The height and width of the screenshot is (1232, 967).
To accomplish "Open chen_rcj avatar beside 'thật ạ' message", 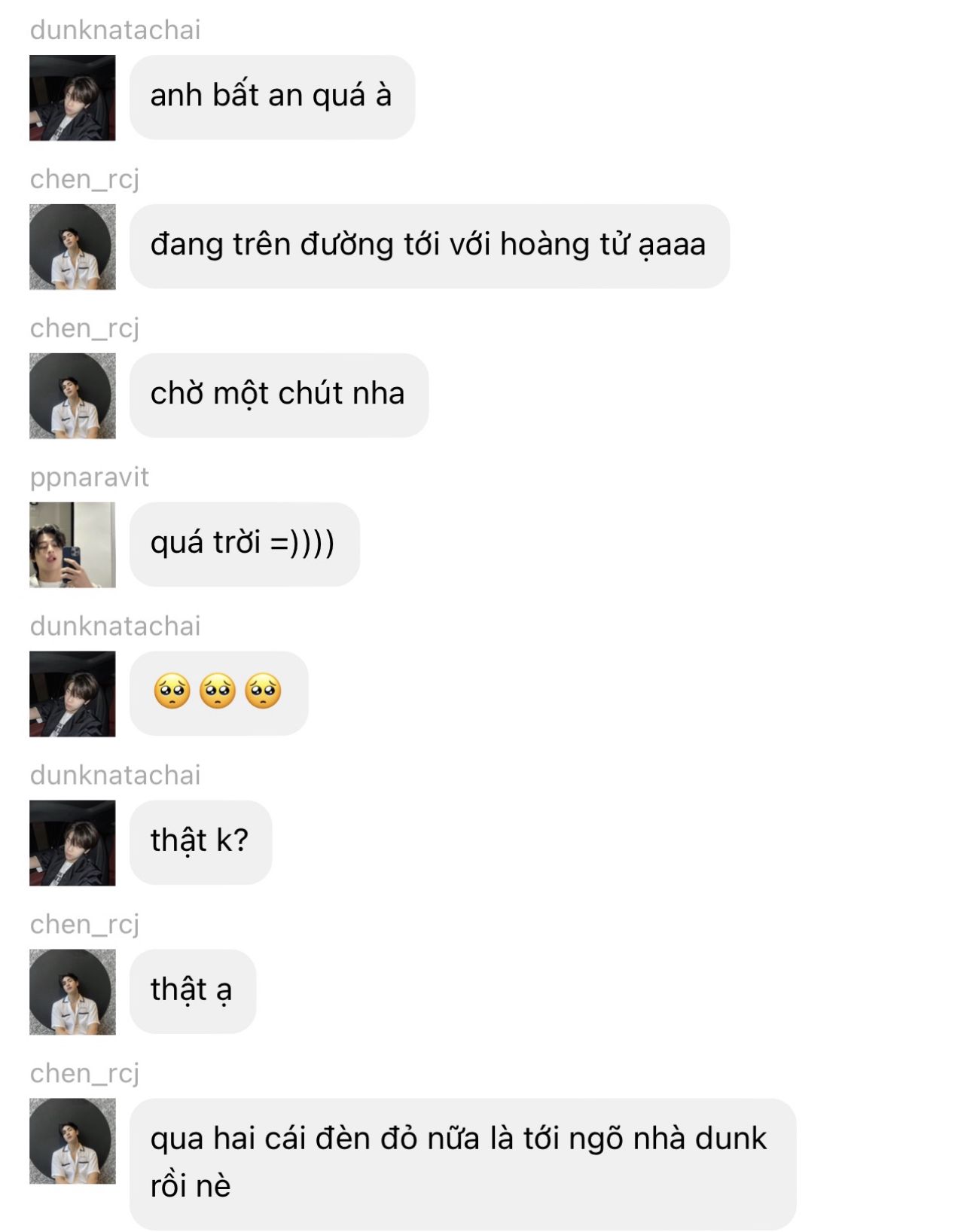I will (72, 993).
